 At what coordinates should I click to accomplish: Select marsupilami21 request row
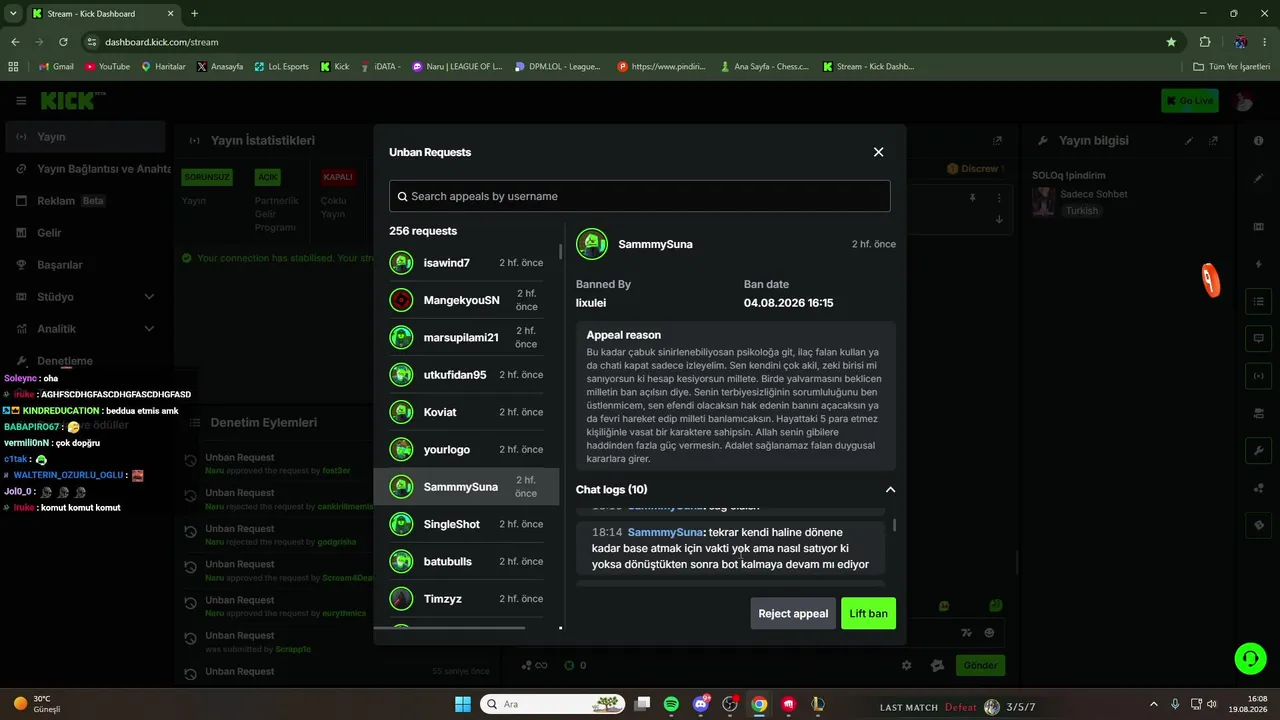click(466, 337)
